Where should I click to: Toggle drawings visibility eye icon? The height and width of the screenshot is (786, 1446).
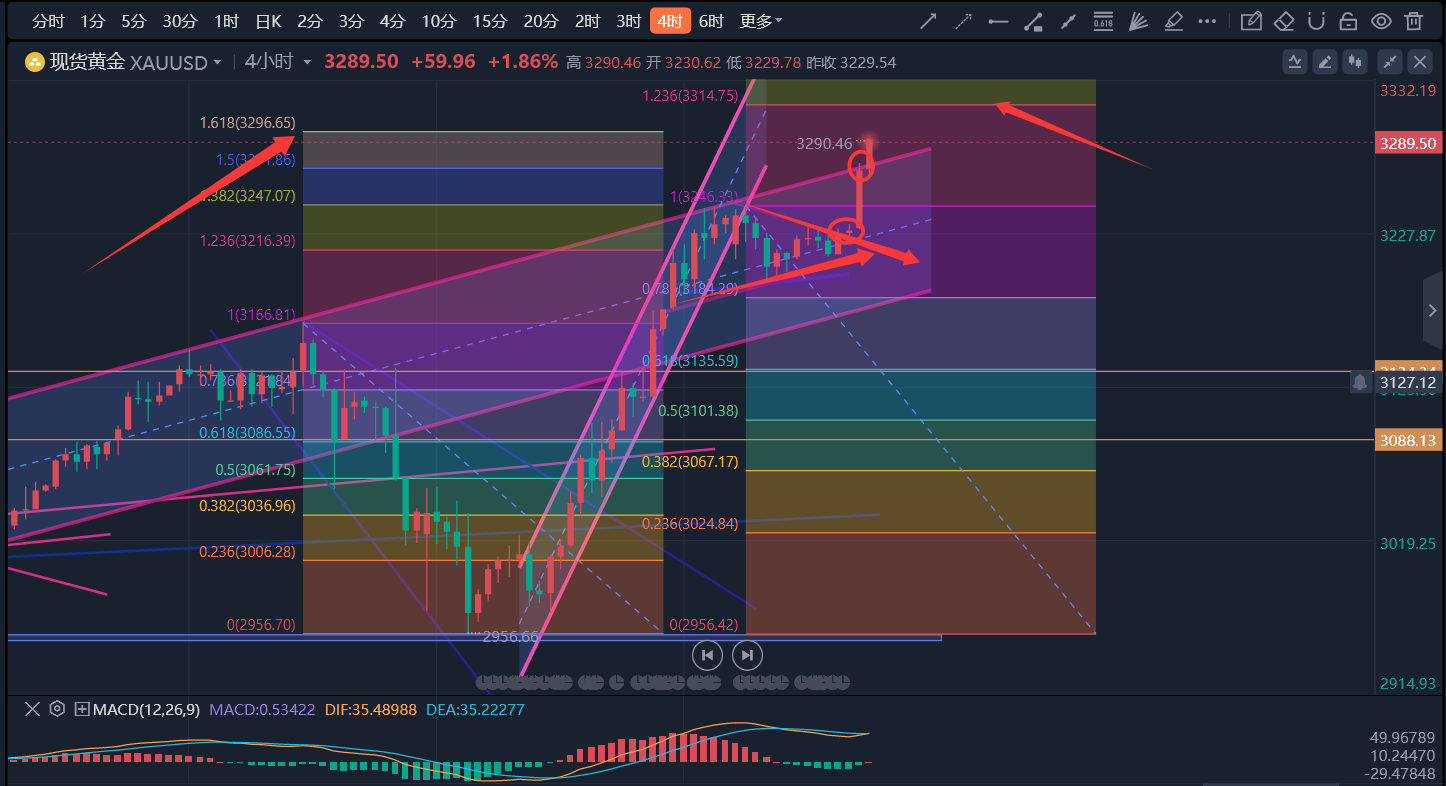click(x=1381, y=21)
